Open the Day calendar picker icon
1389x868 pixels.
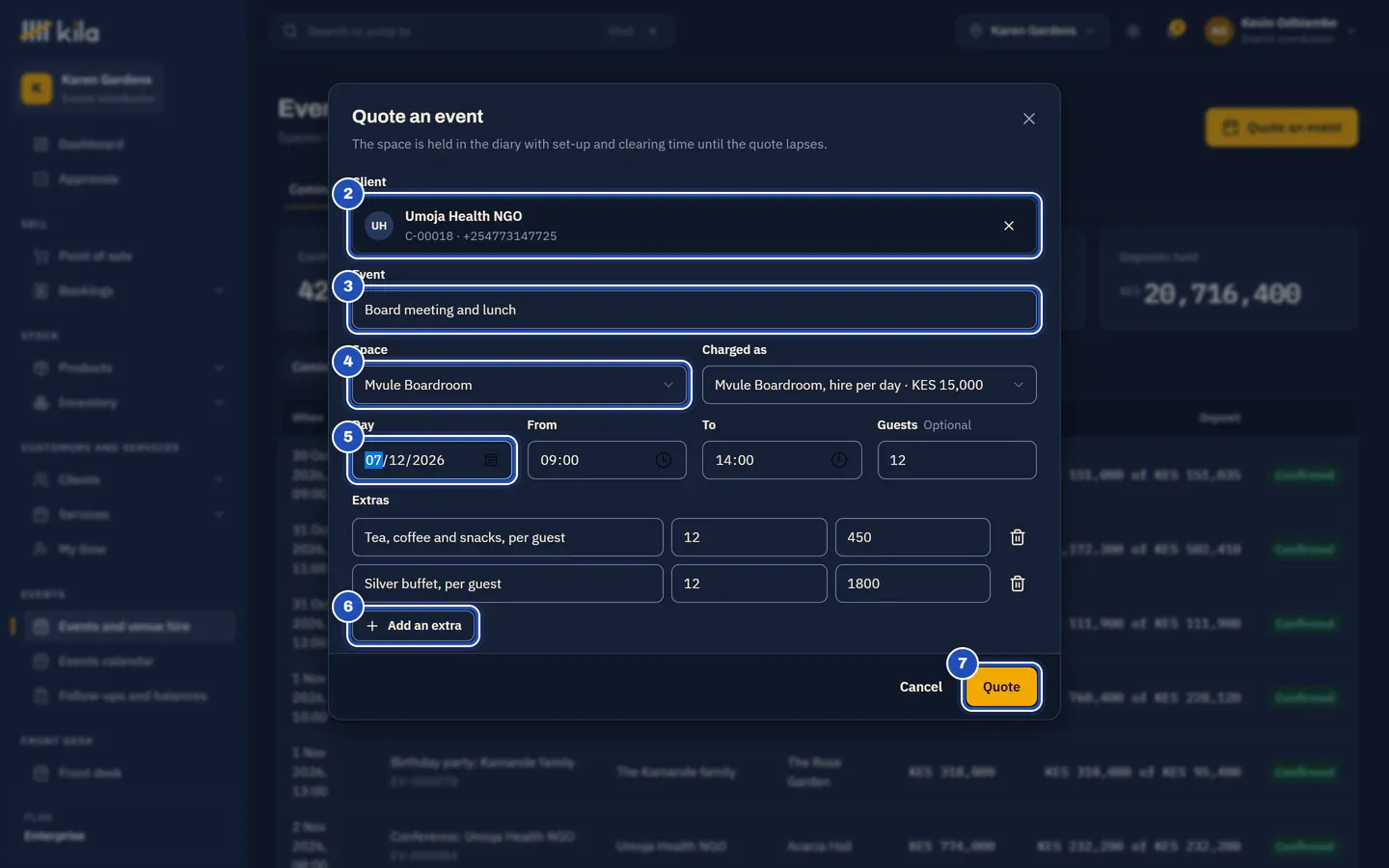point(491,460)
